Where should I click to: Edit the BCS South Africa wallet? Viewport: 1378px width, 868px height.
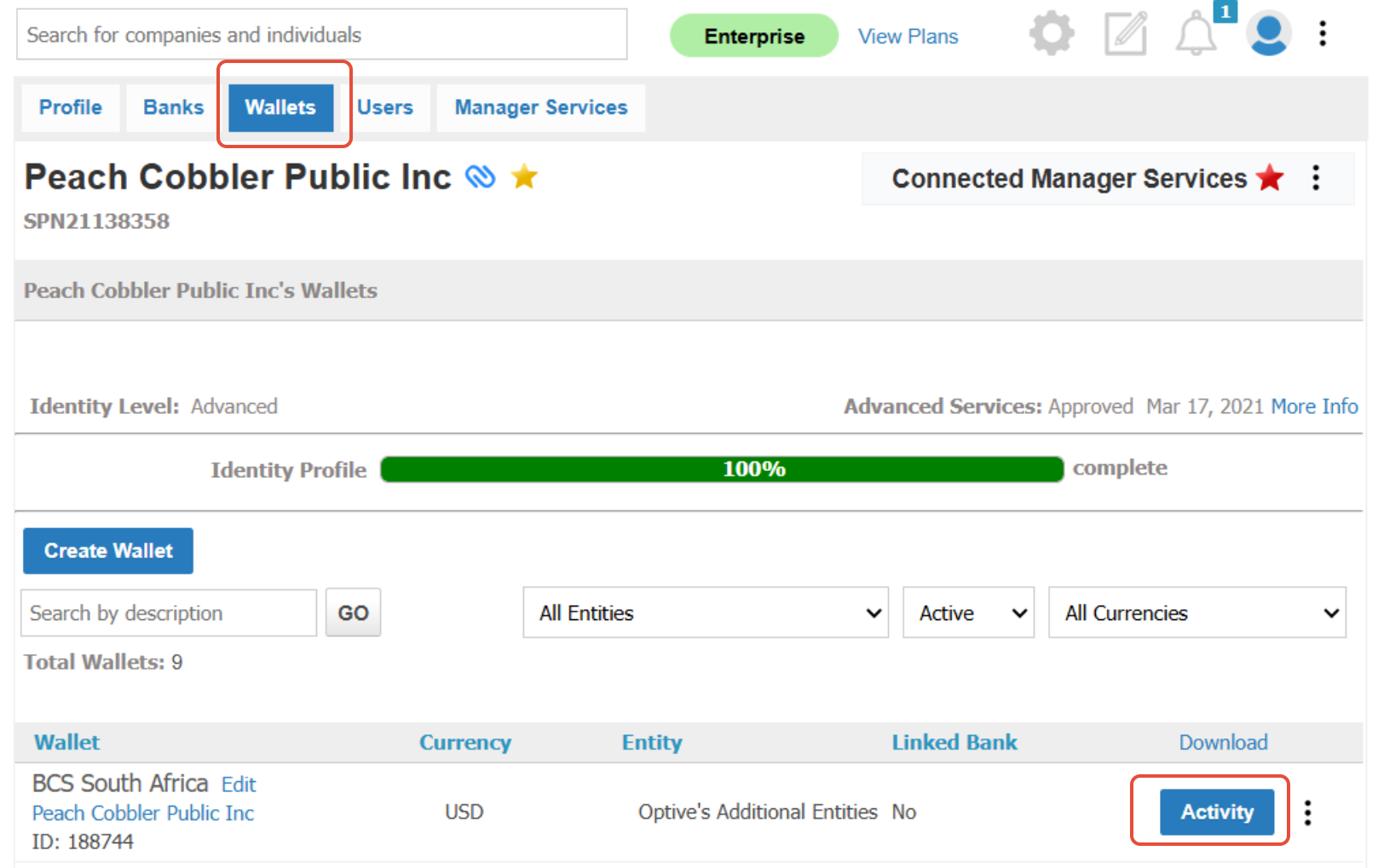pos(239,784)
